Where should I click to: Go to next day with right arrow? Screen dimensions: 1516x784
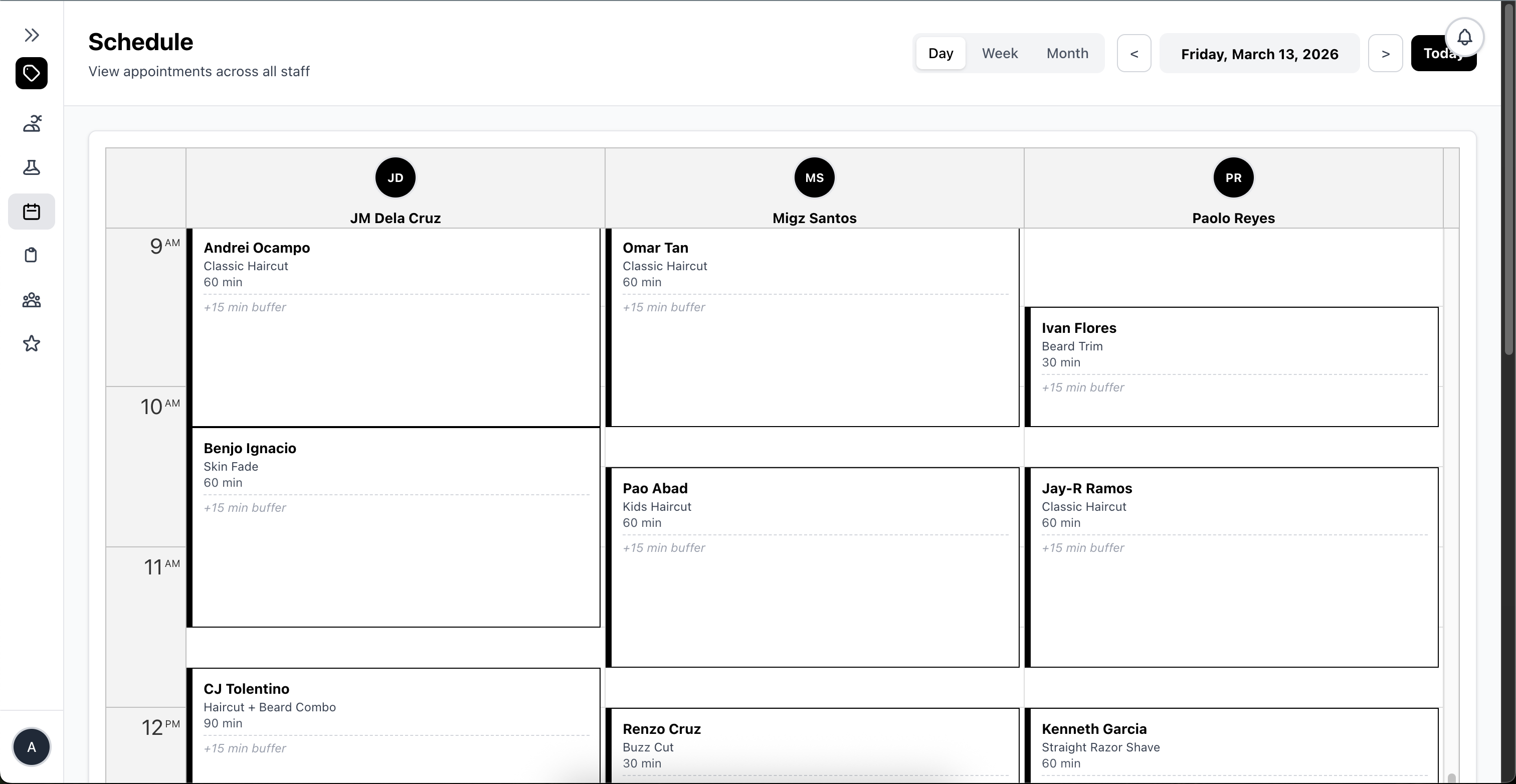click(1385, 53)
